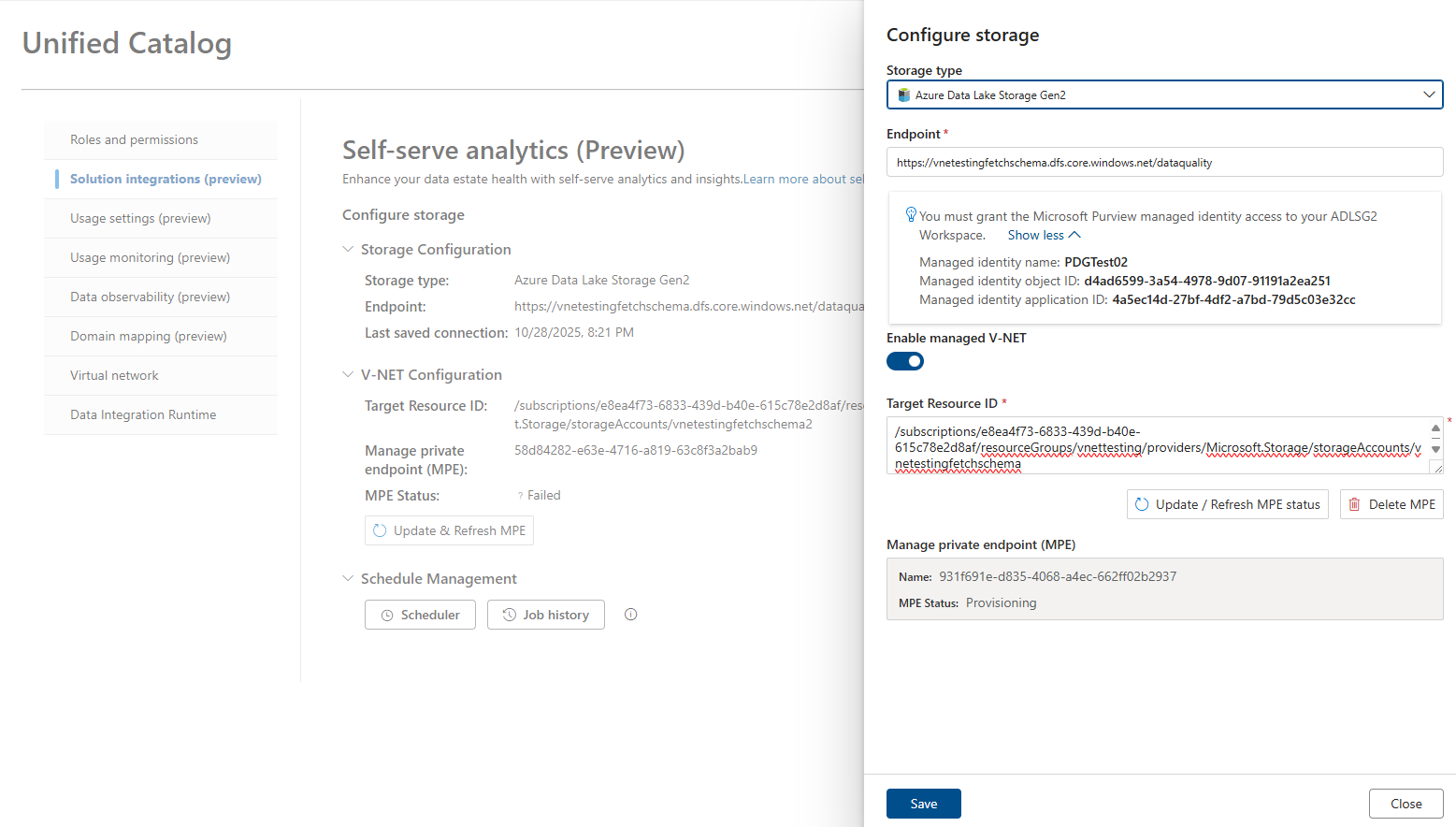Click into the Endpoint URL field
The height and width of the screenshot is (827, 1456).
coord(1164,162)
